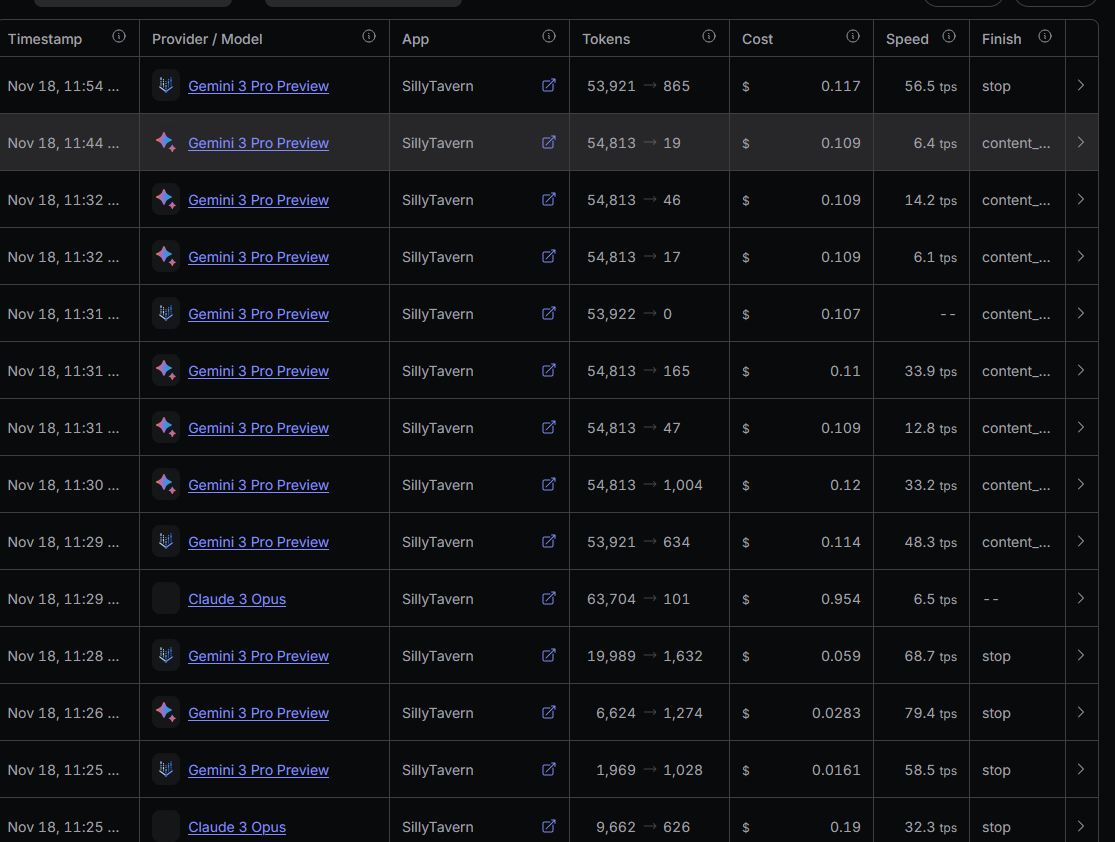Open Gemini 3 Pro Preview link in 11:30 row
This screenshot has width=1115, height=842.
258,485
